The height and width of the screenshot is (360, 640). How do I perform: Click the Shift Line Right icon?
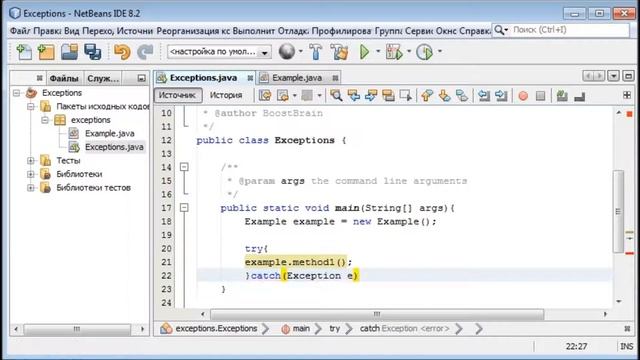501,96
